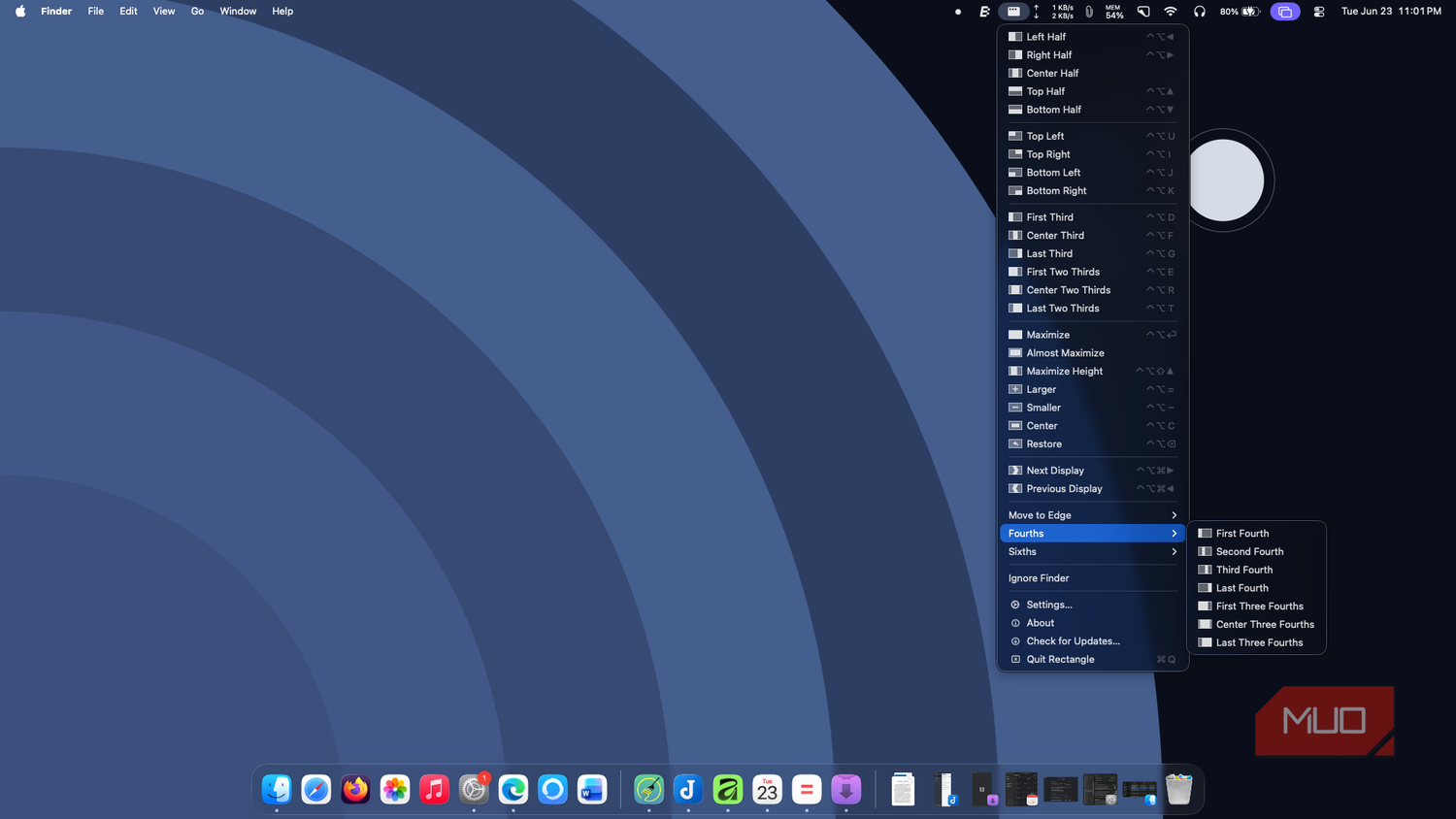Move the window to Previous Display
Viewport: 1456px width, 819px height.
(x=1093, y=489)
